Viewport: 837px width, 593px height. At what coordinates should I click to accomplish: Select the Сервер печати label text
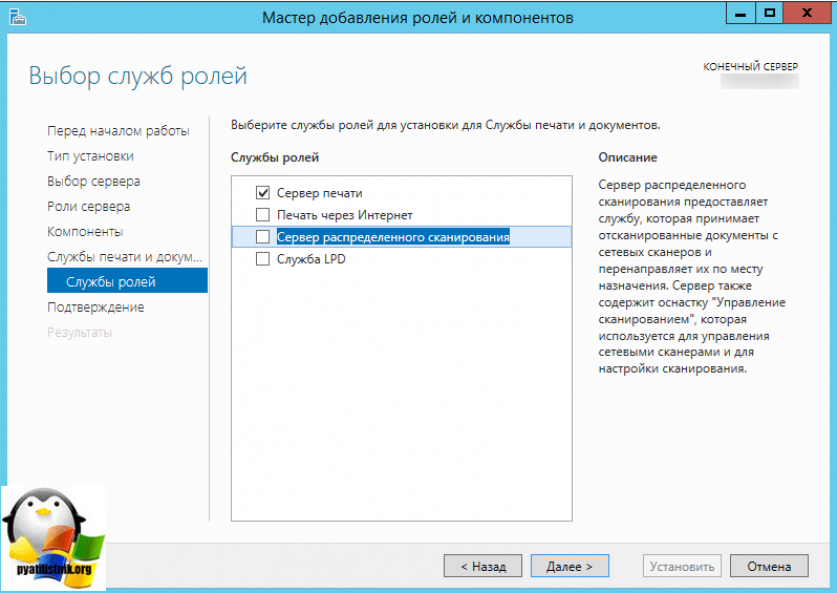click(319, 193)
